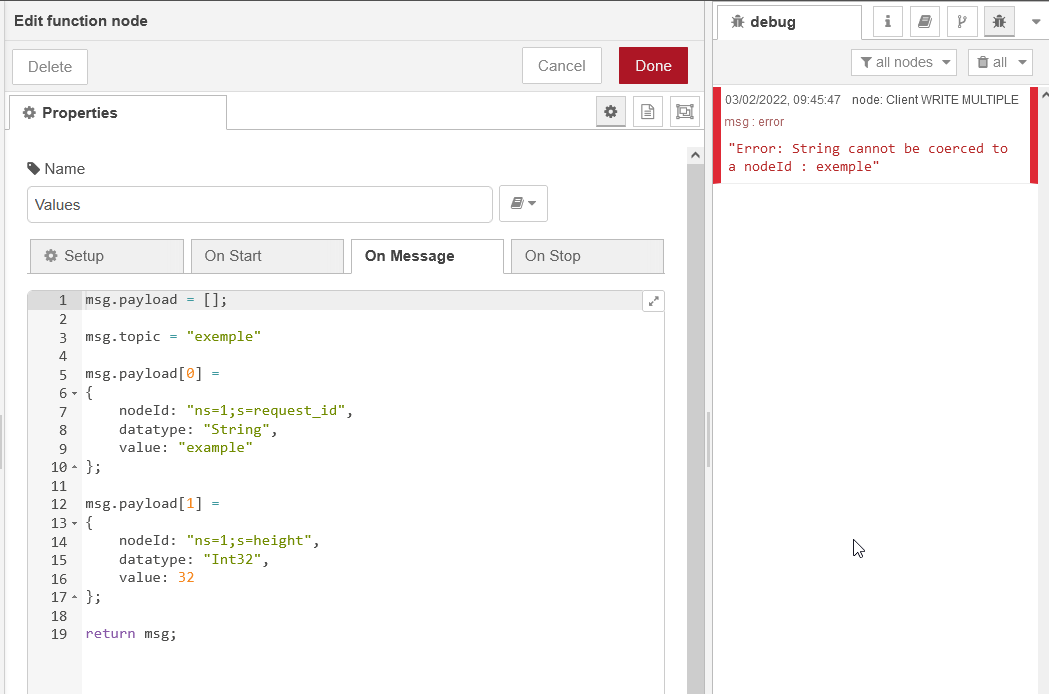The width and height of the screenshot is (1049, 694).
Task: Click the value 32 in code
Action: (x=186, y=577)
